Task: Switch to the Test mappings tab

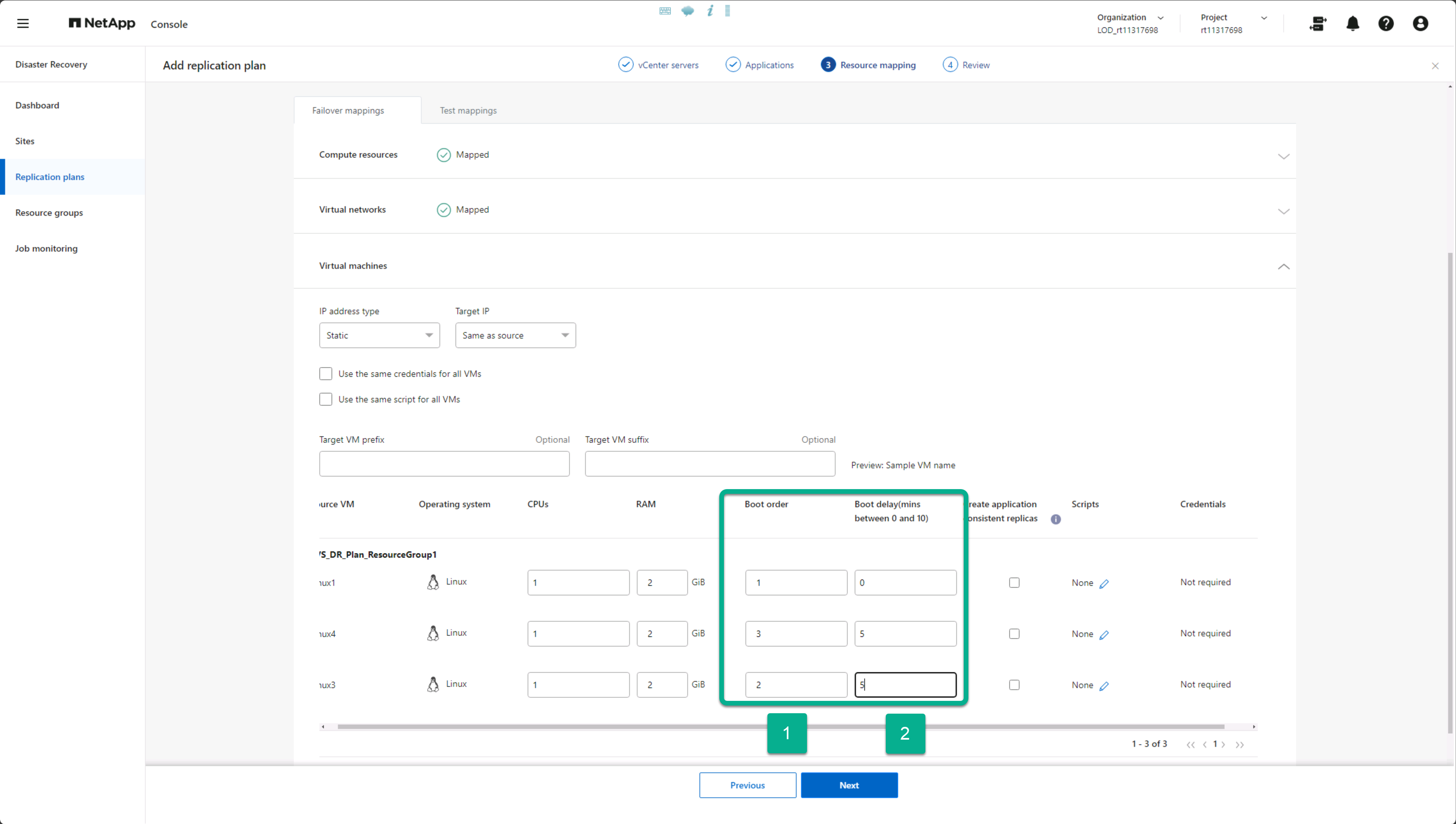Action: click(468, 111)
